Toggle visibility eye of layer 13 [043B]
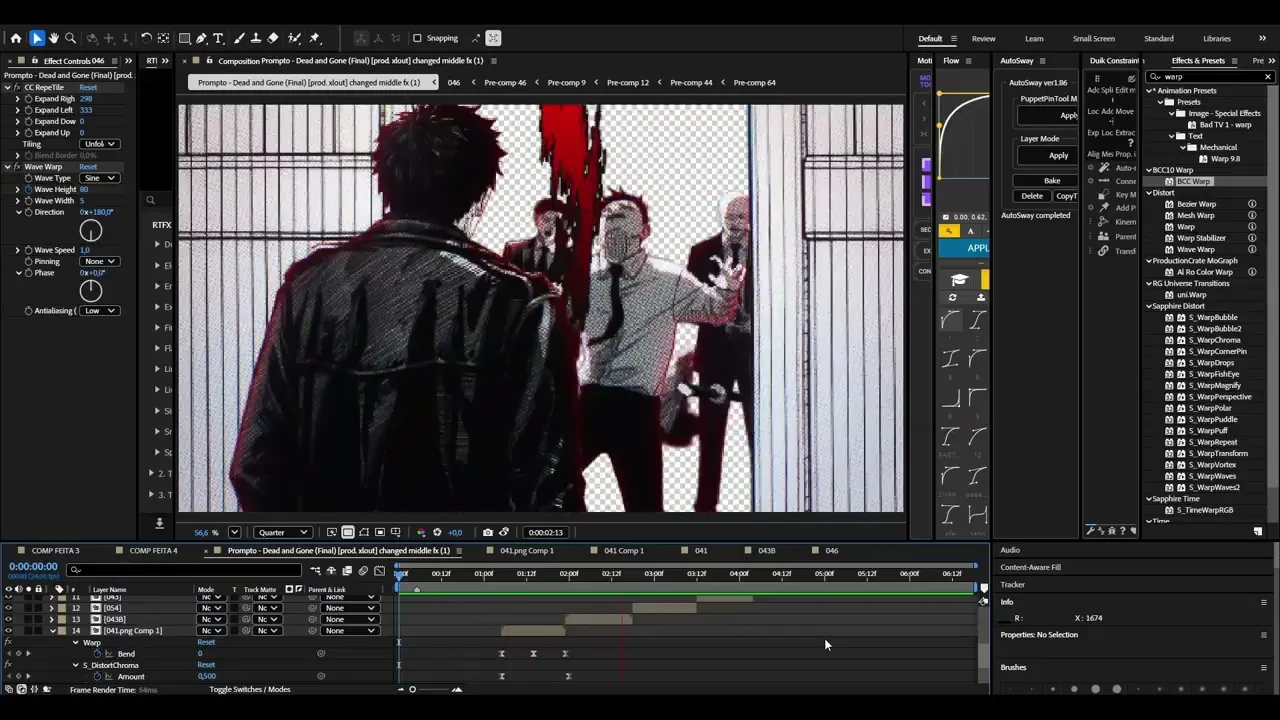 [8, 619]
